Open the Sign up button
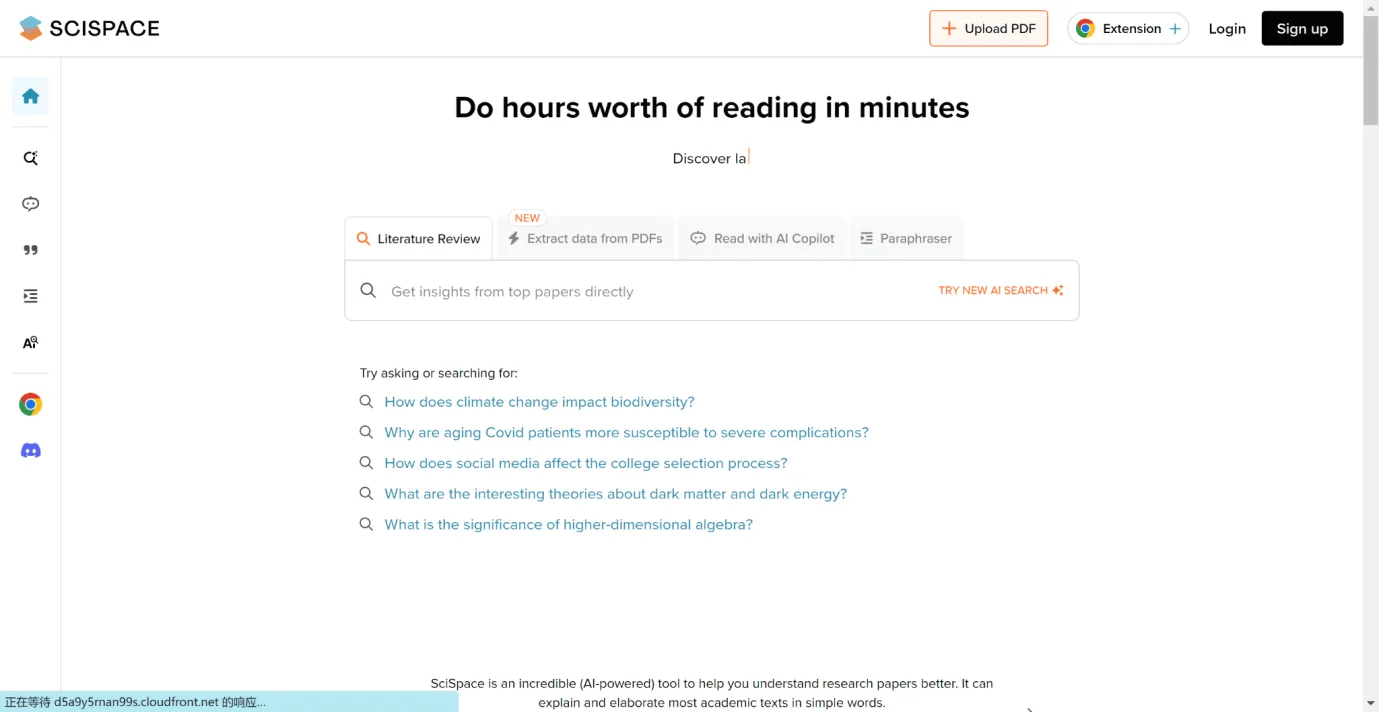Screen dimensions: 1379x712 [1302, 28]
